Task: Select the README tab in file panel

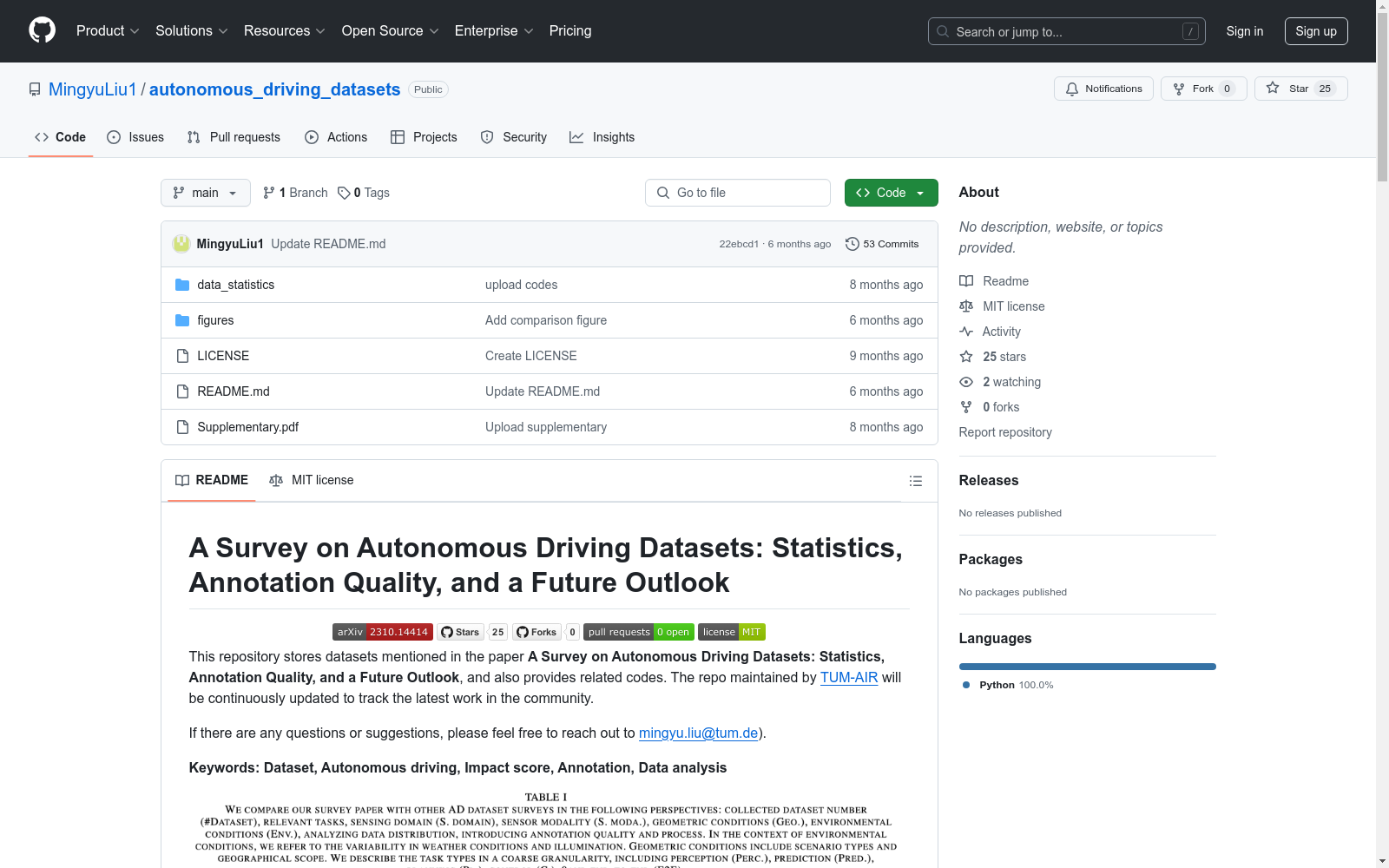Action: (212, 480)
